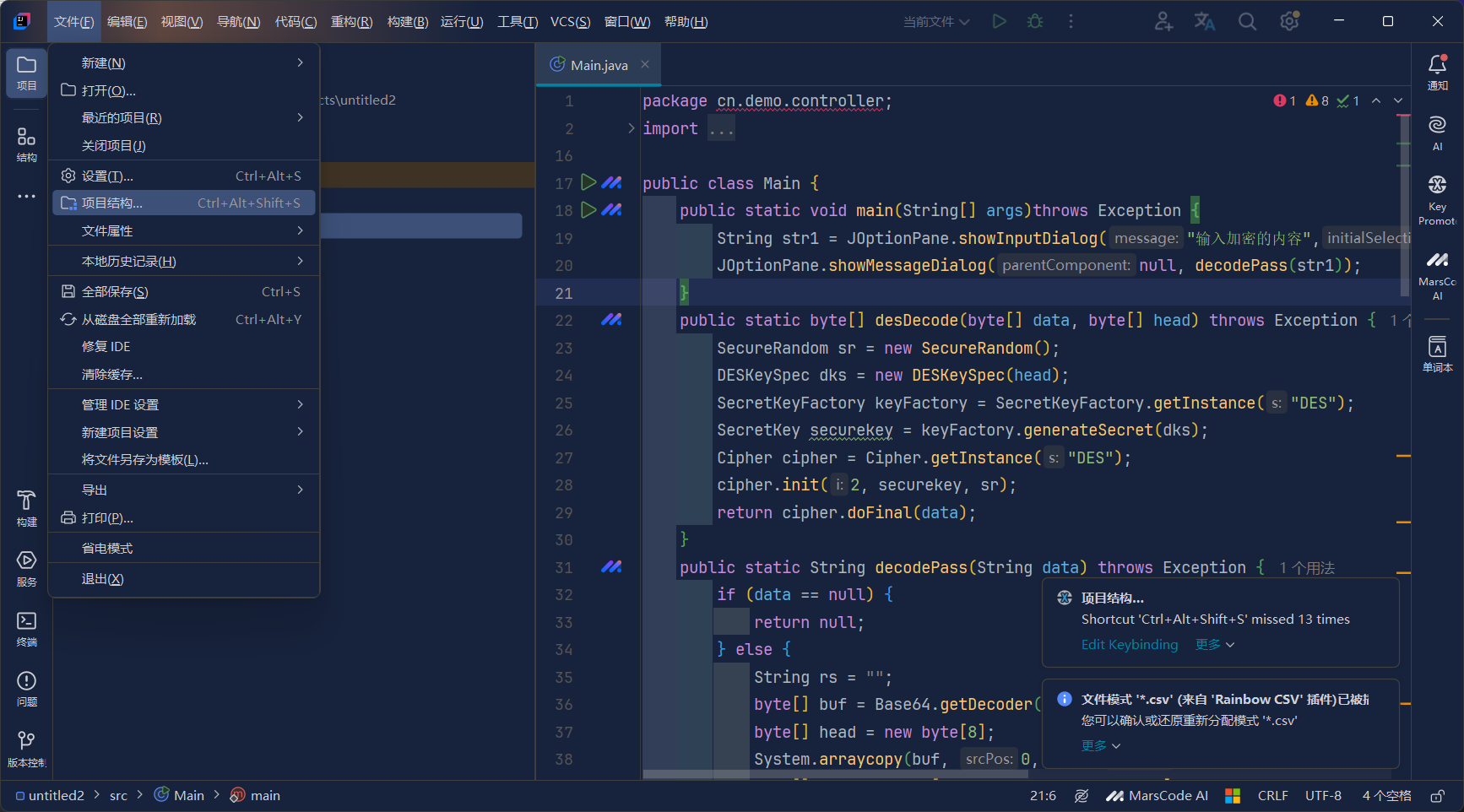1464x812 pixels.
Task: Click the editor vertical scrollbar
Action: [1405, 207]
